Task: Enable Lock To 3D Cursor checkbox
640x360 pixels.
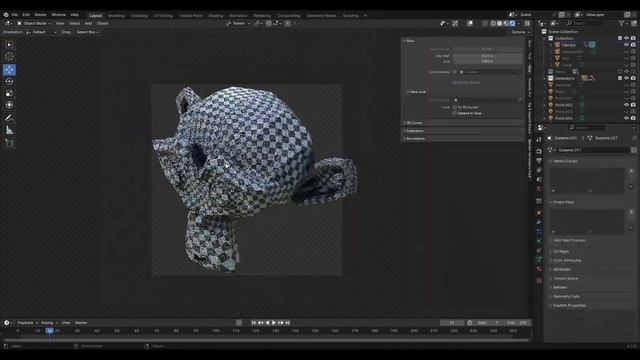Action: click(454, 107)
